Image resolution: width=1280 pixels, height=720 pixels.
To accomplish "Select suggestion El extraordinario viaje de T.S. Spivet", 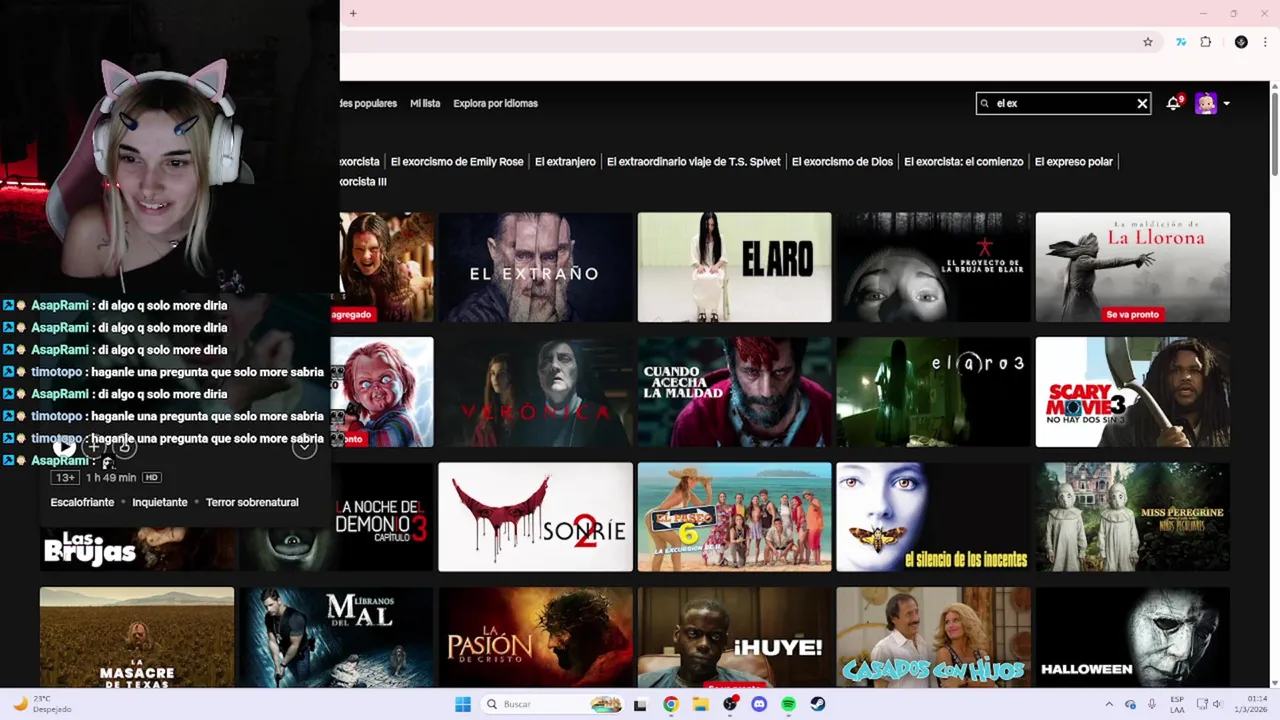I will [693, 161].
